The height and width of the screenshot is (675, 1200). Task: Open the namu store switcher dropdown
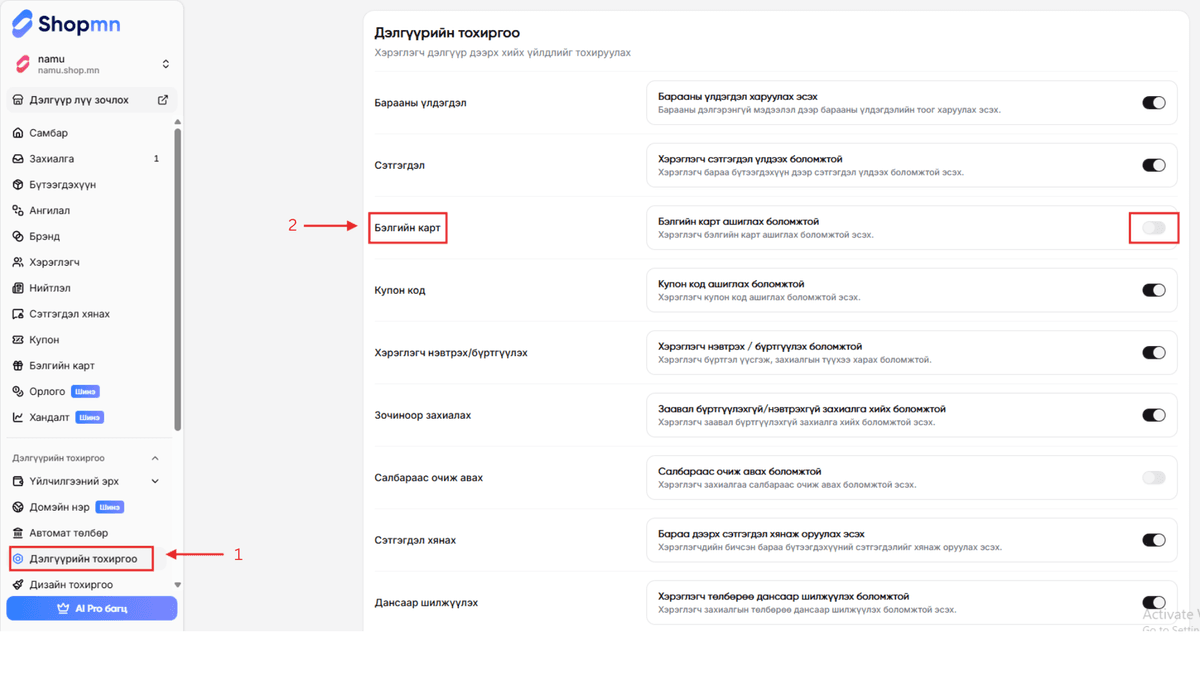pos(166,65)
